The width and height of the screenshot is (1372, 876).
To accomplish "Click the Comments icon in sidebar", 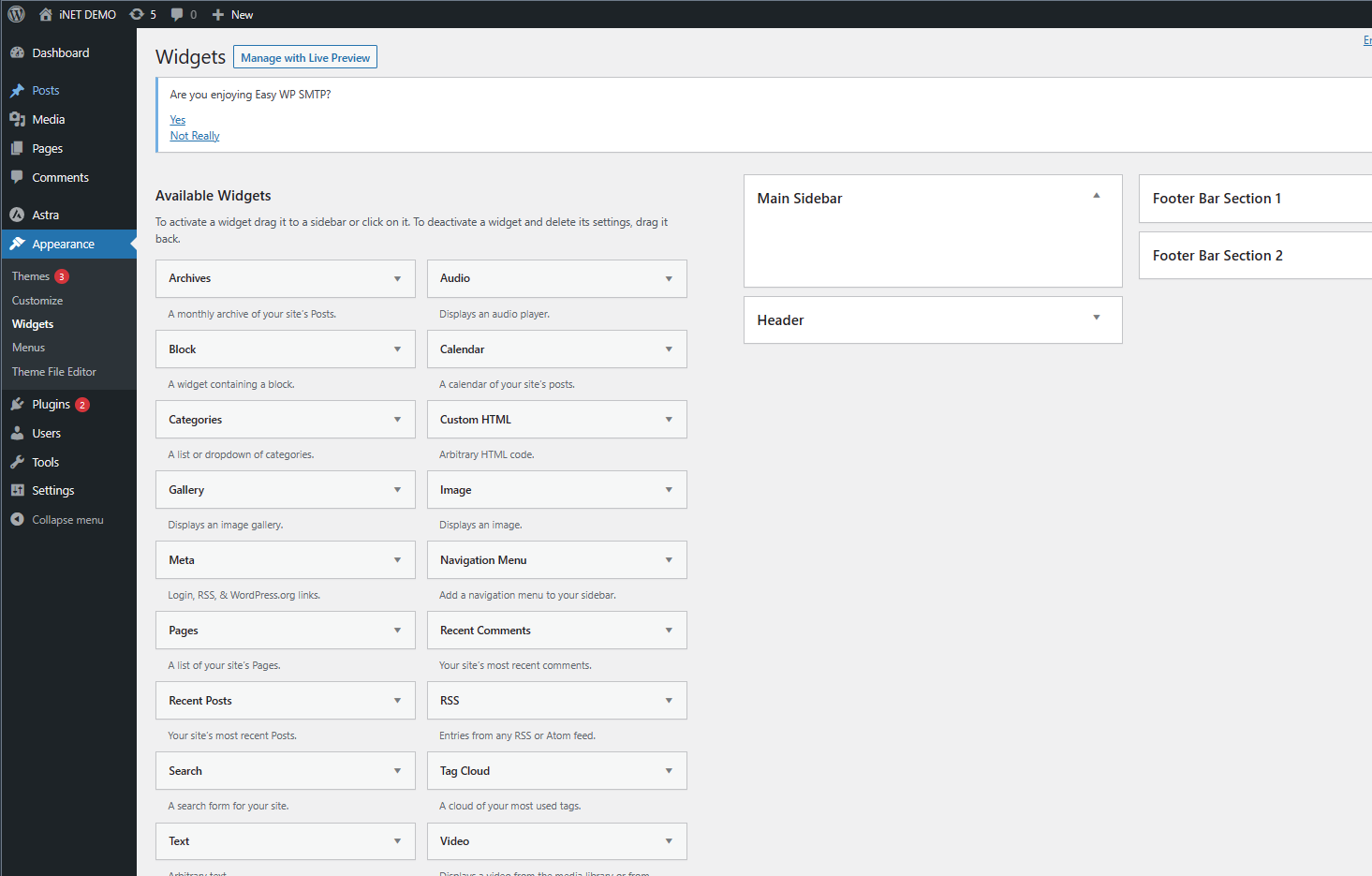I will (x=17, y=177).
